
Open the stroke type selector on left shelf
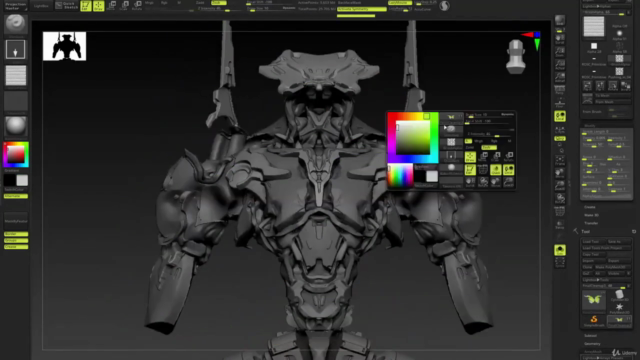coord(16,49)
